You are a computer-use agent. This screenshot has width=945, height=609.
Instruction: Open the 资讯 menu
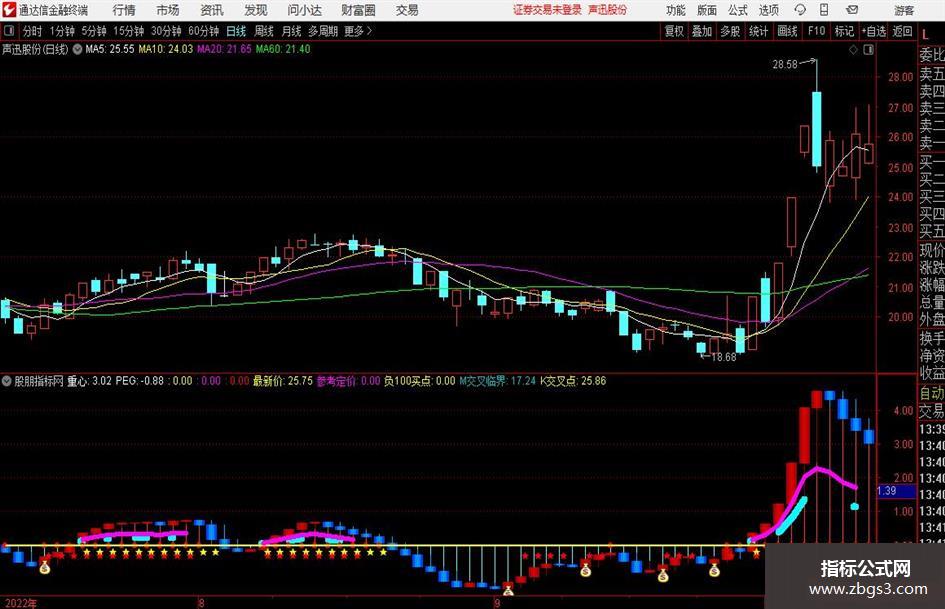(212, 10)
